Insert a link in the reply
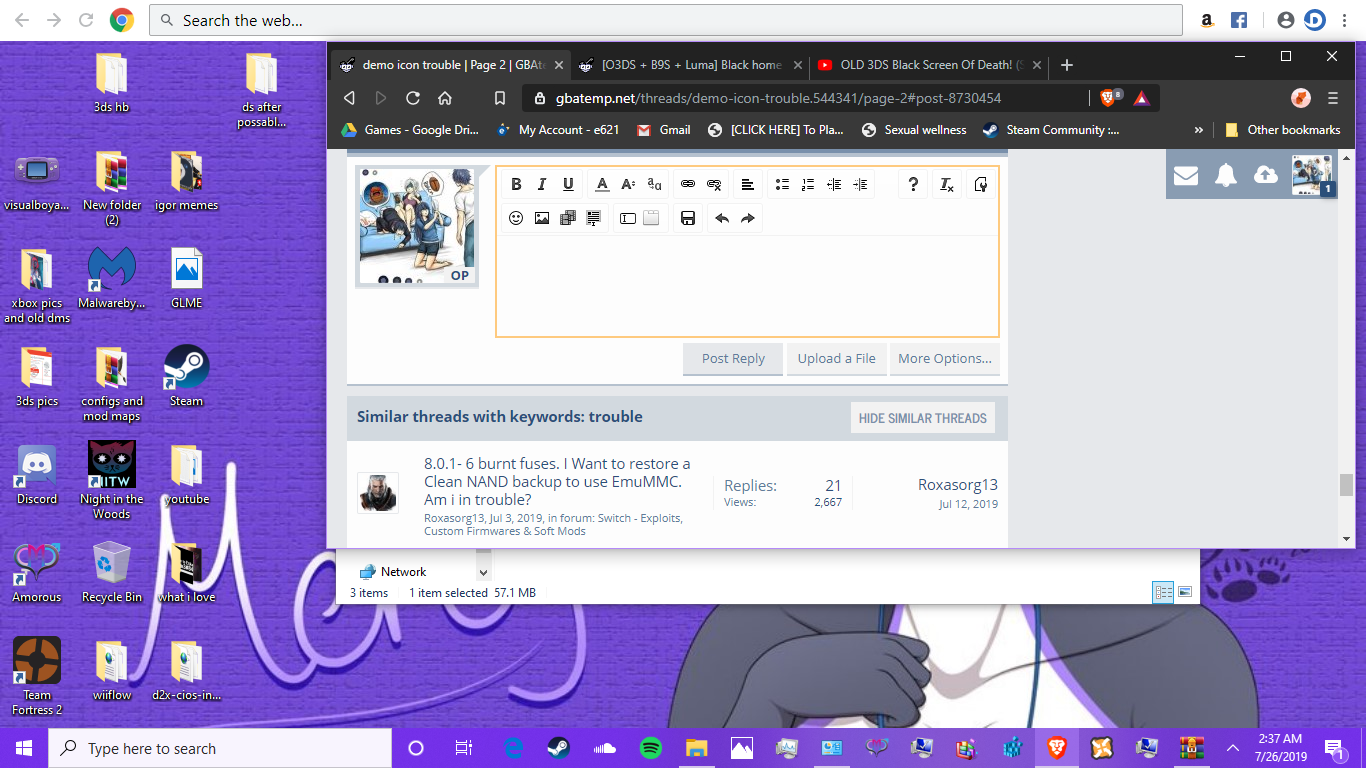Screen dimensions: 1366x768 coord(688,184)
